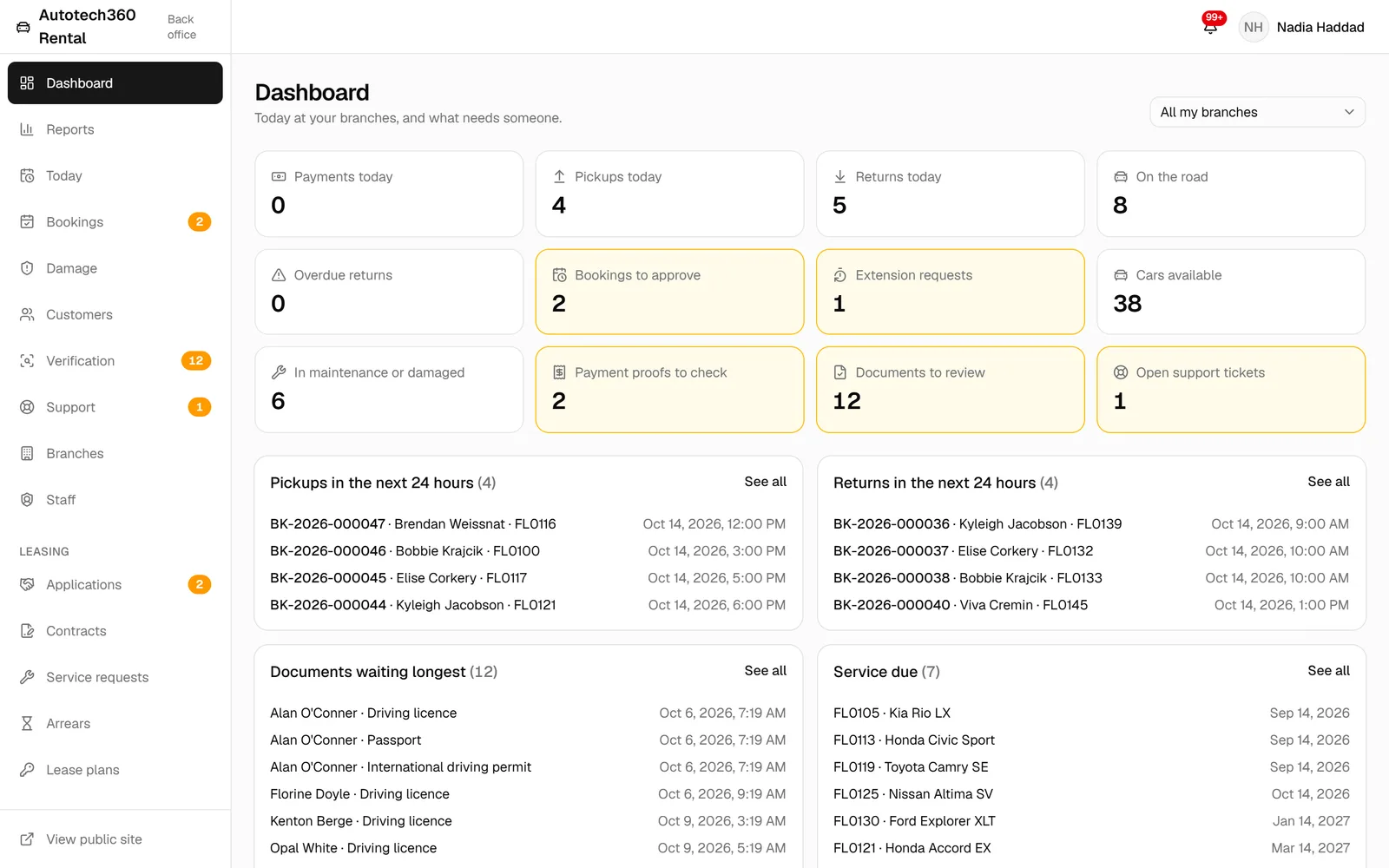Open Bookings in the sidebar

[115, 222]
